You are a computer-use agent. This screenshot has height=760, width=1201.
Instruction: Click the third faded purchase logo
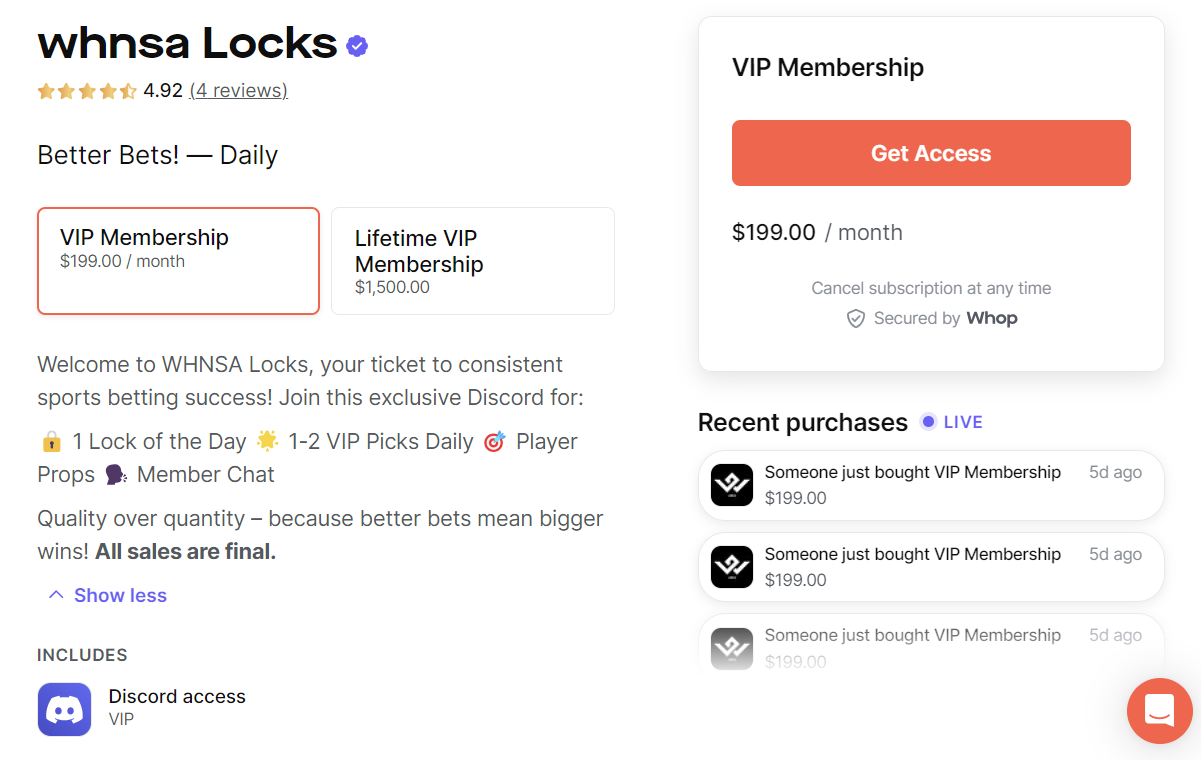[x=731, y=648]
